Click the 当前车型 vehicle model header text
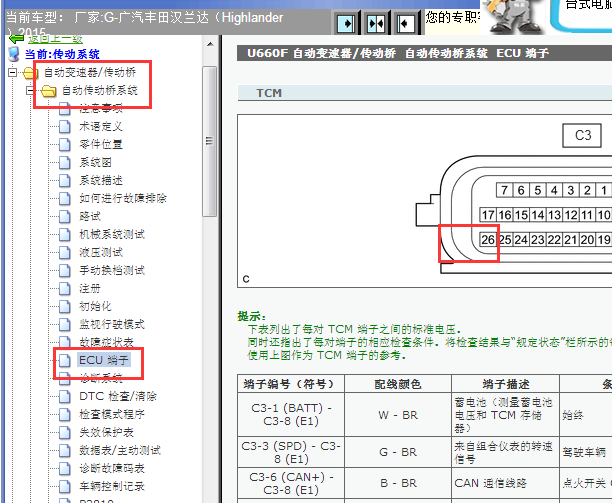Image resolution: width=612 pixels, height=503 pixels. pos(144,23)
